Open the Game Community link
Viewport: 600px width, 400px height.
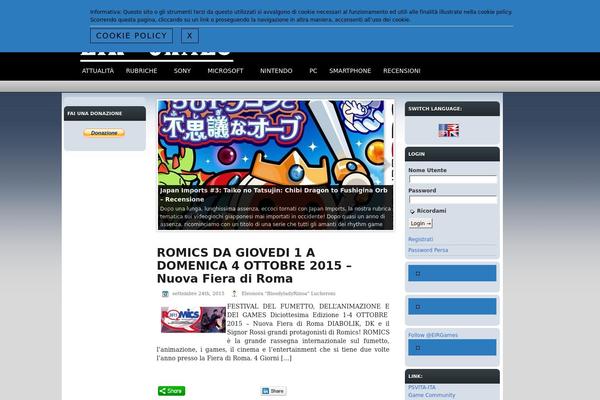[432, 395]
